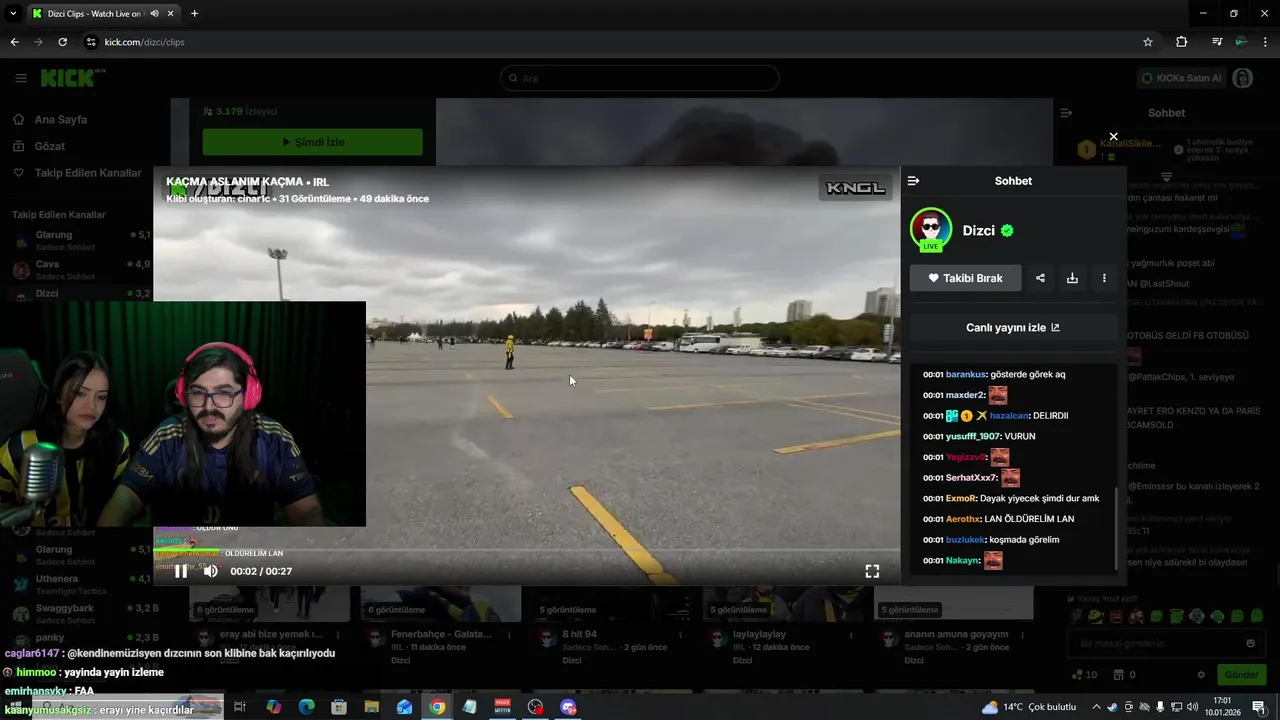Click chat username barankus

(x=966, y=374)
